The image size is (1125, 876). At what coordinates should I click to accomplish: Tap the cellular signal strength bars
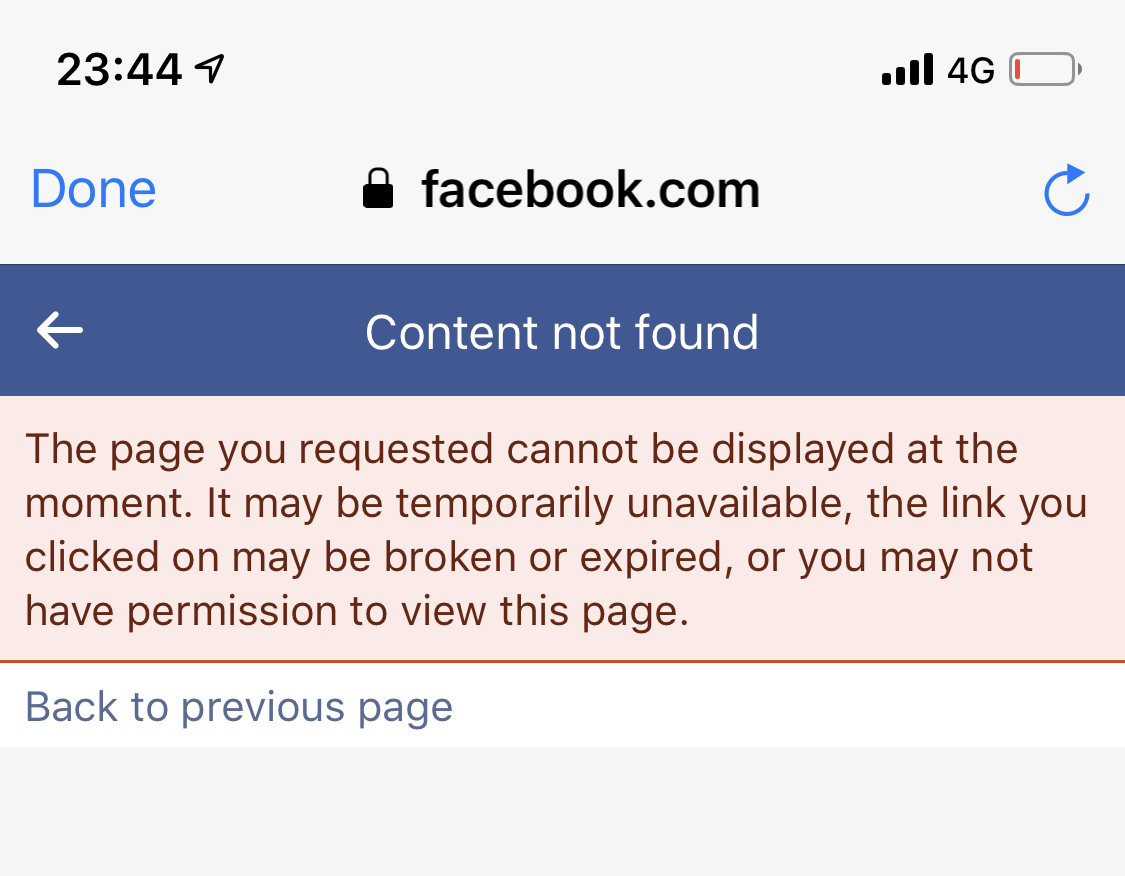tap(907, 70)
